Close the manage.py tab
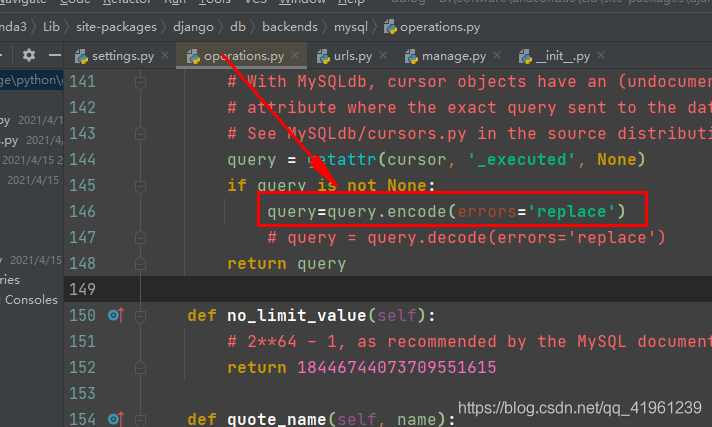 click(x=497, y=55)
